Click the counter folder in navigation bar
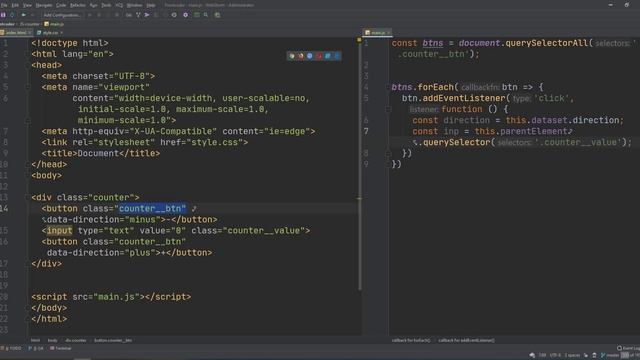This screenshot has height=360, width=640. (x=30, y=24)
